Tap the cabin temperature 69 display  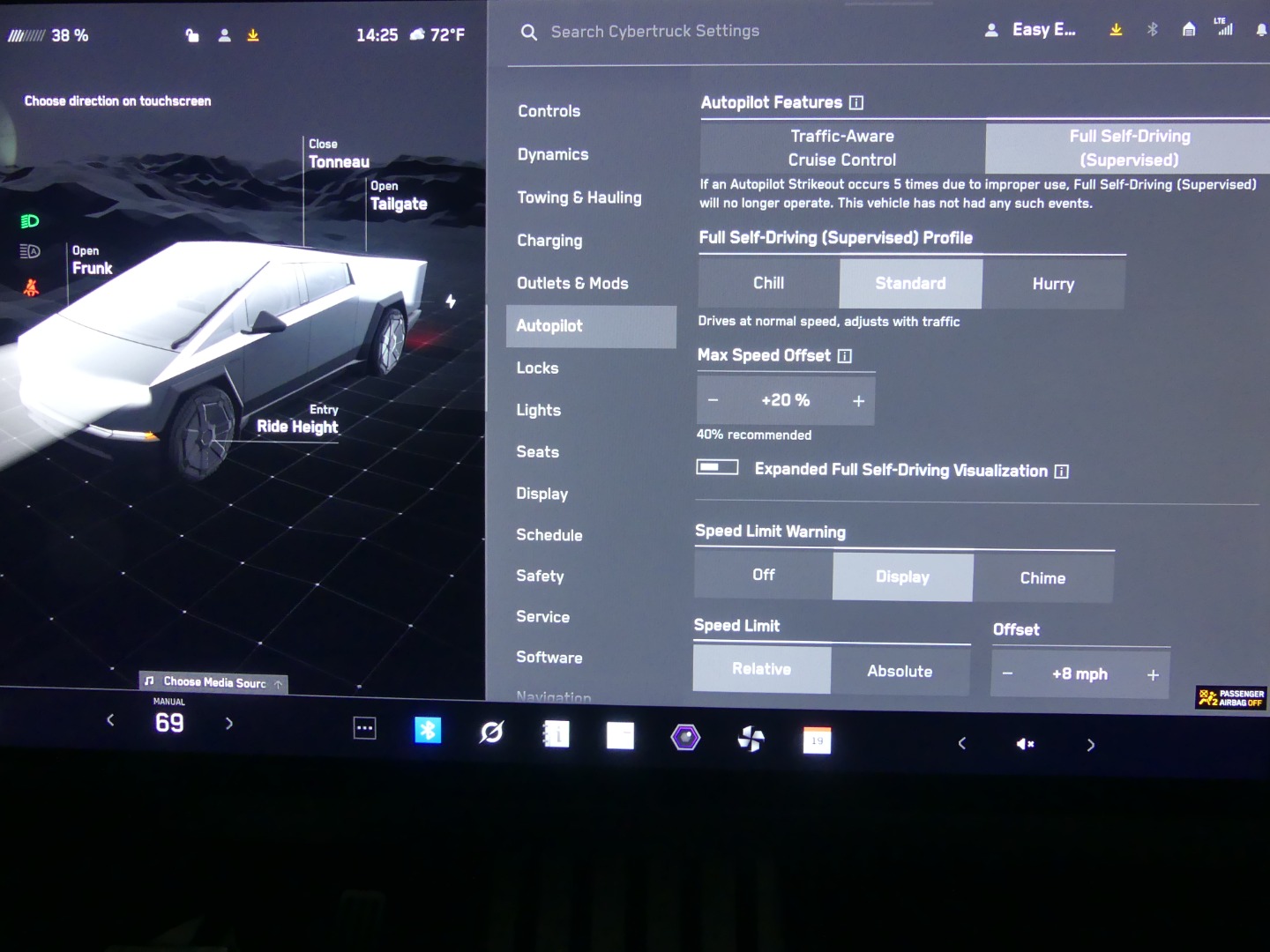click(x=169, y=723)
